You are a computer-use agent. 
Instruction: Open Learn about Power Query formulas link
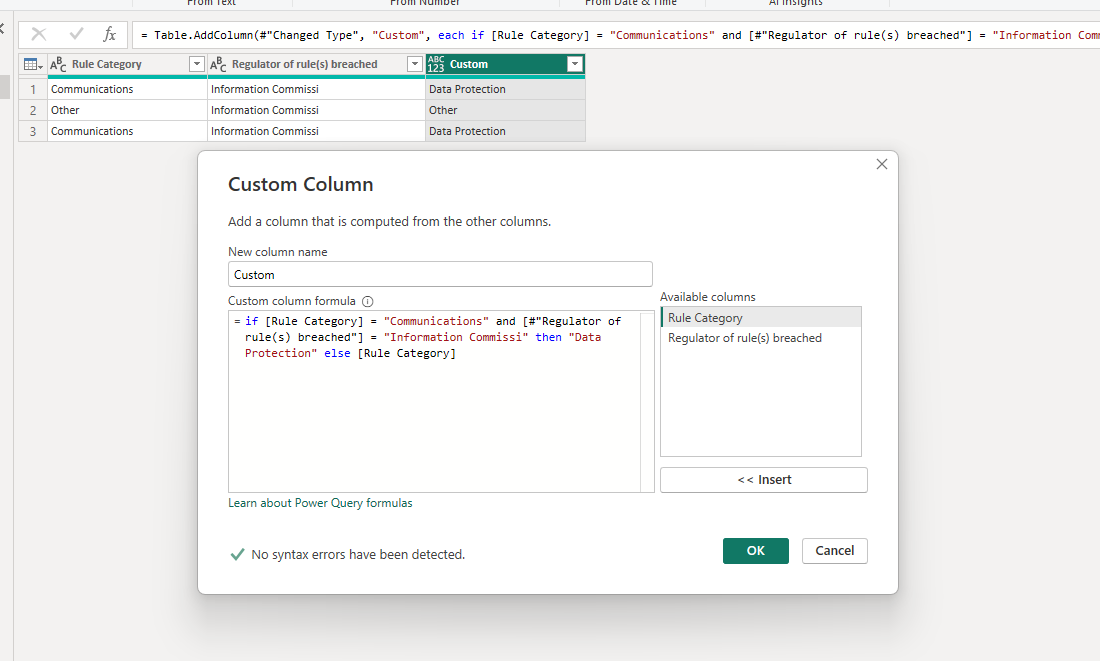320,503
